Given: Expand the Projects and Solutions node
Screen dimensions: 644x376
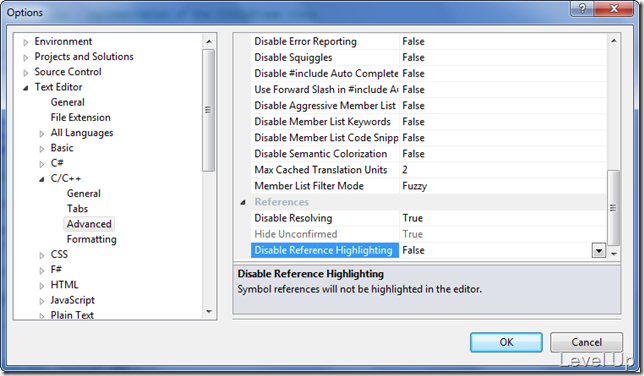Looking at the screenshot, I should 25,57.
